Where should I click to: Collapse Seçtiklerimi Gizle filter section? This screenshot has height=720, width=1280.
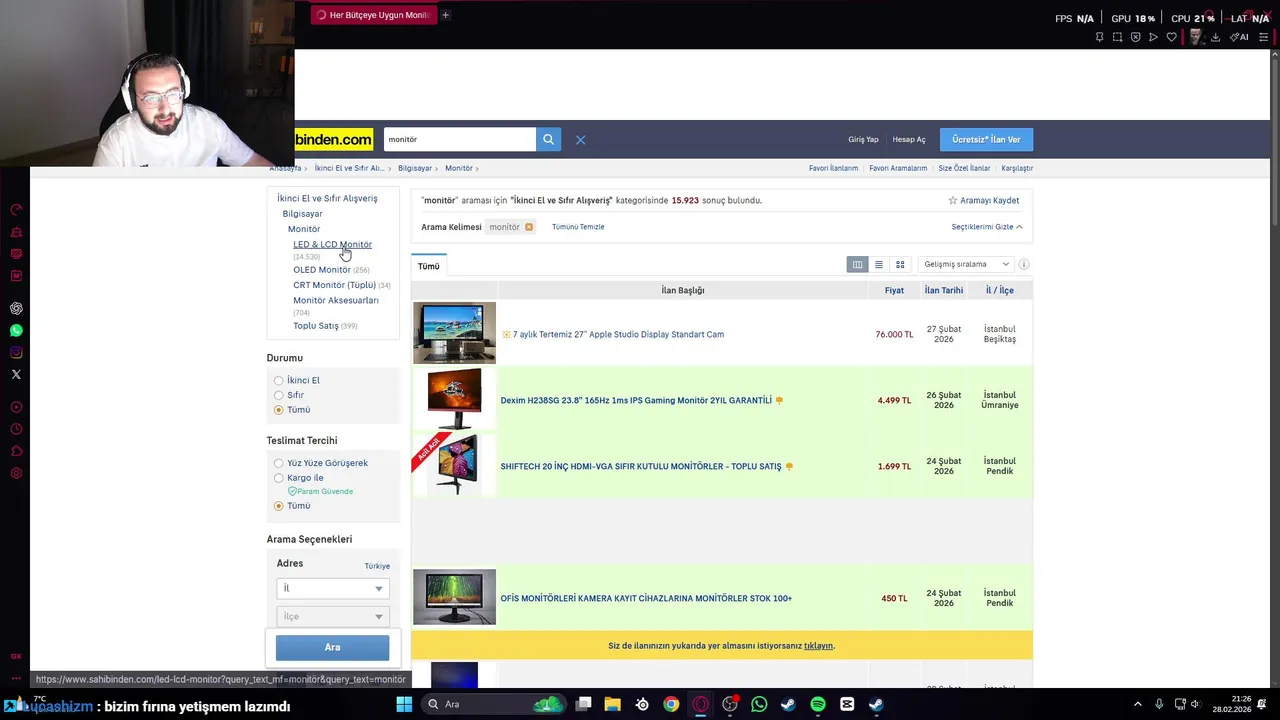coord(987,227)
